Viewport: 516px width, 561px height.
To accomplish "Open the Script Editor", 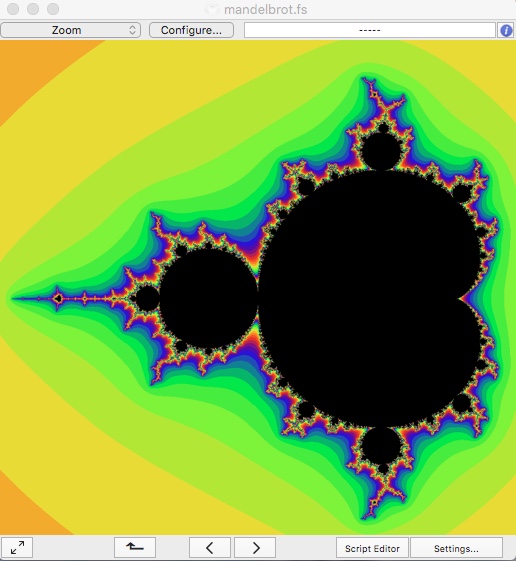I will click(372, 548).
